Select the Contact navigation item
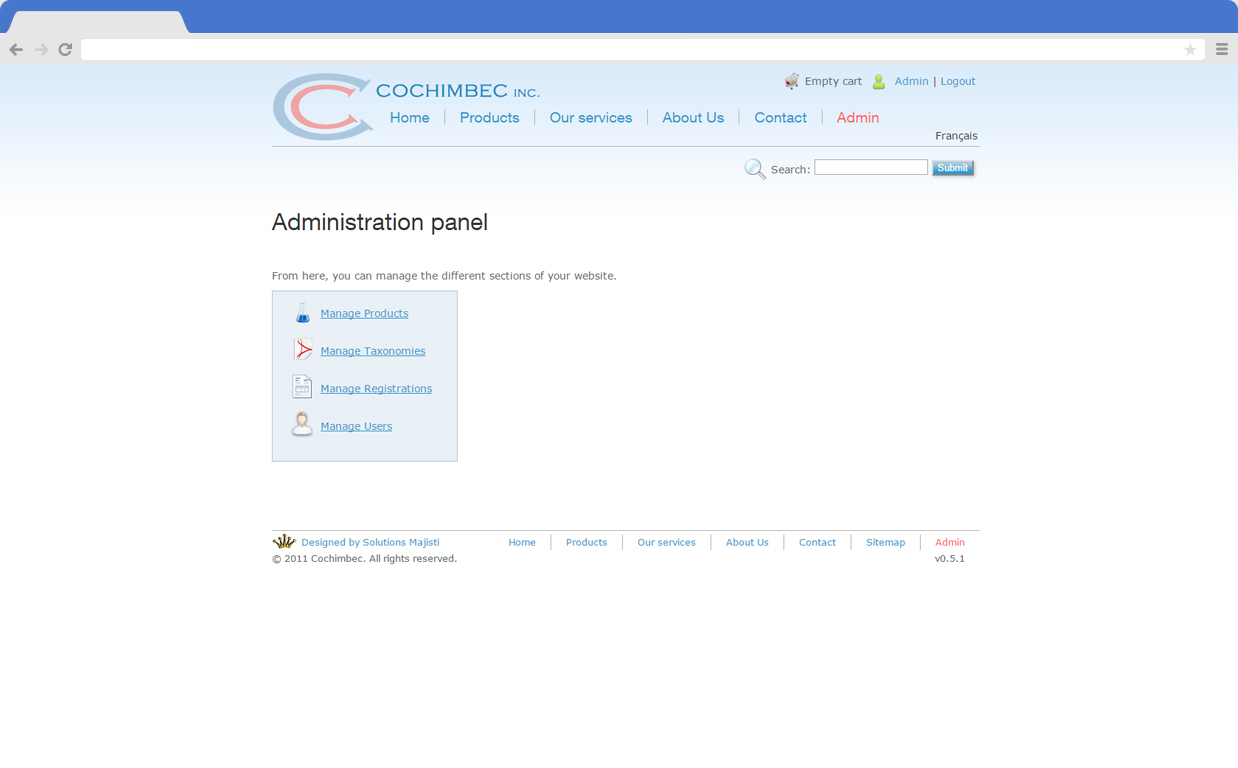This screenshot has height=768, width=1238. 780,117
